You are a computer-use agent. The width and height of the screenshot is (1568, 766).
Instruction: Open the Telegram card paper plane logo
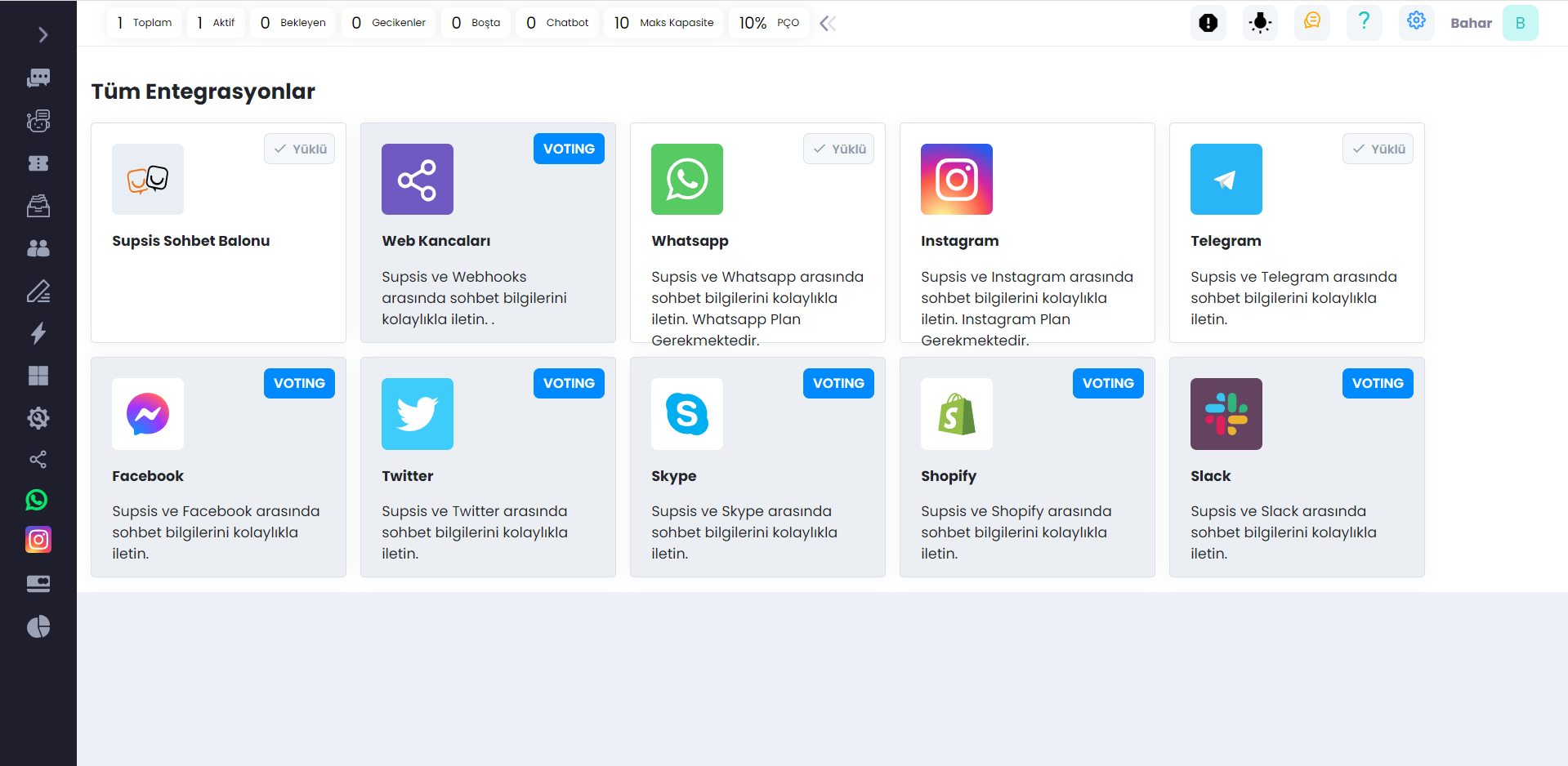pos(1226,179)
